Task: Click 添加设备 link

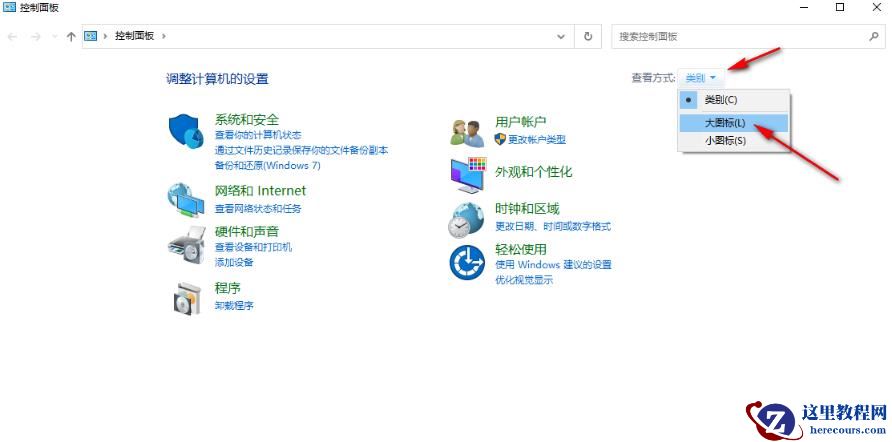Action: [234, 262]
